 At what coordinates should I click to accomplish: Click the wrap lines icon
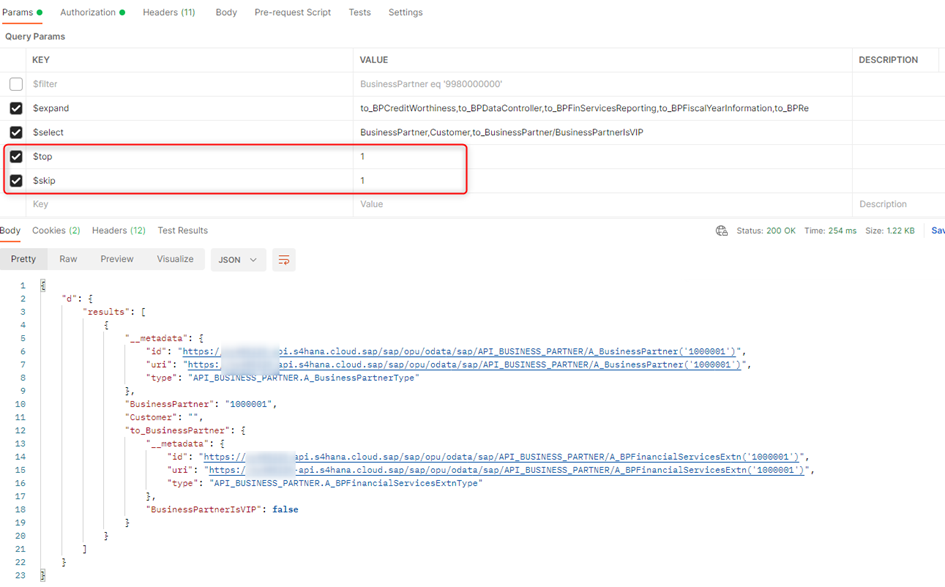(284, 260)
